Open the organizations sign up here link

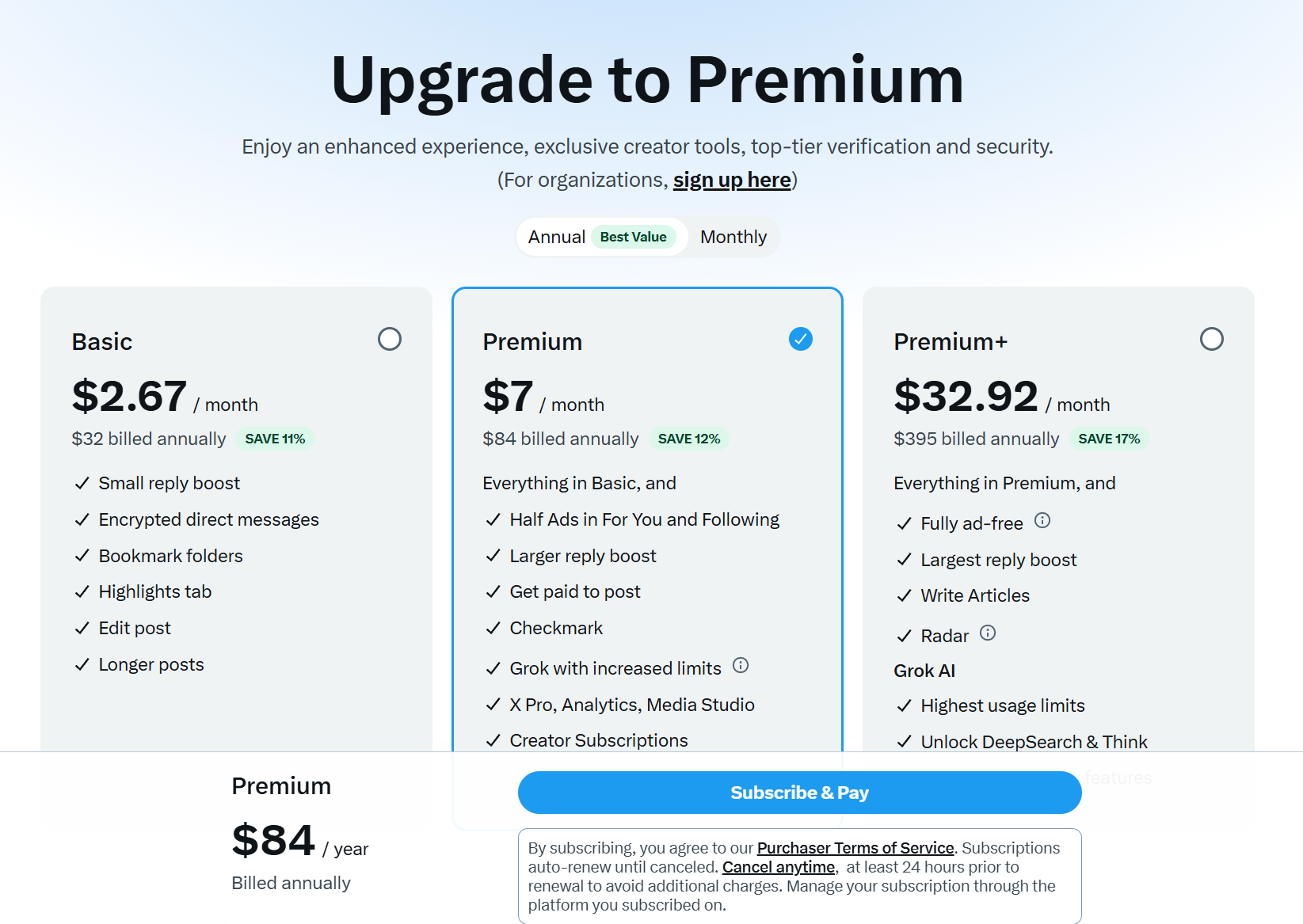732,180
